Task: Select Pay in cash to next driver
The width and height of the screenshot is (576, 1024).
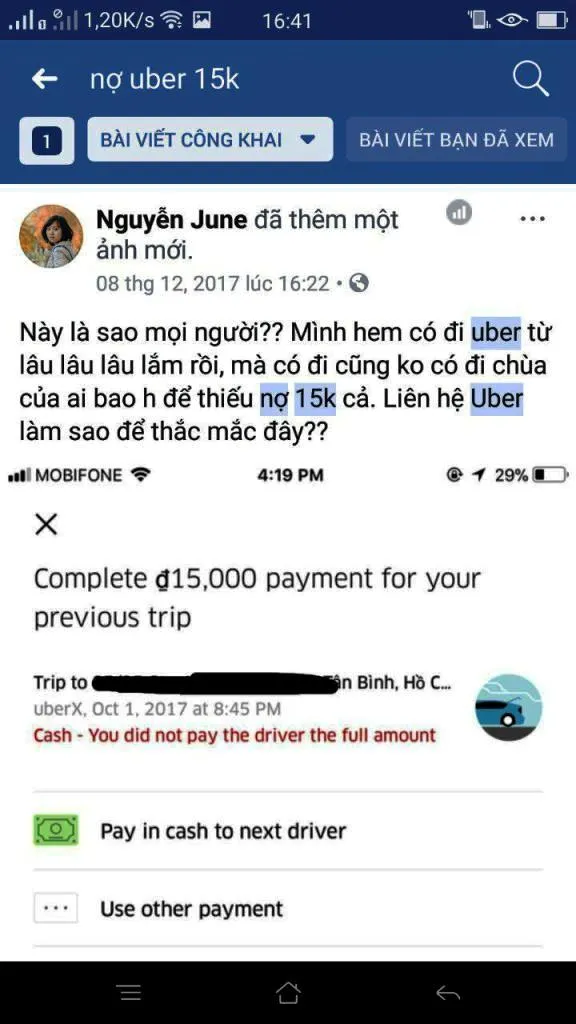Action: [x=287, y=831]
